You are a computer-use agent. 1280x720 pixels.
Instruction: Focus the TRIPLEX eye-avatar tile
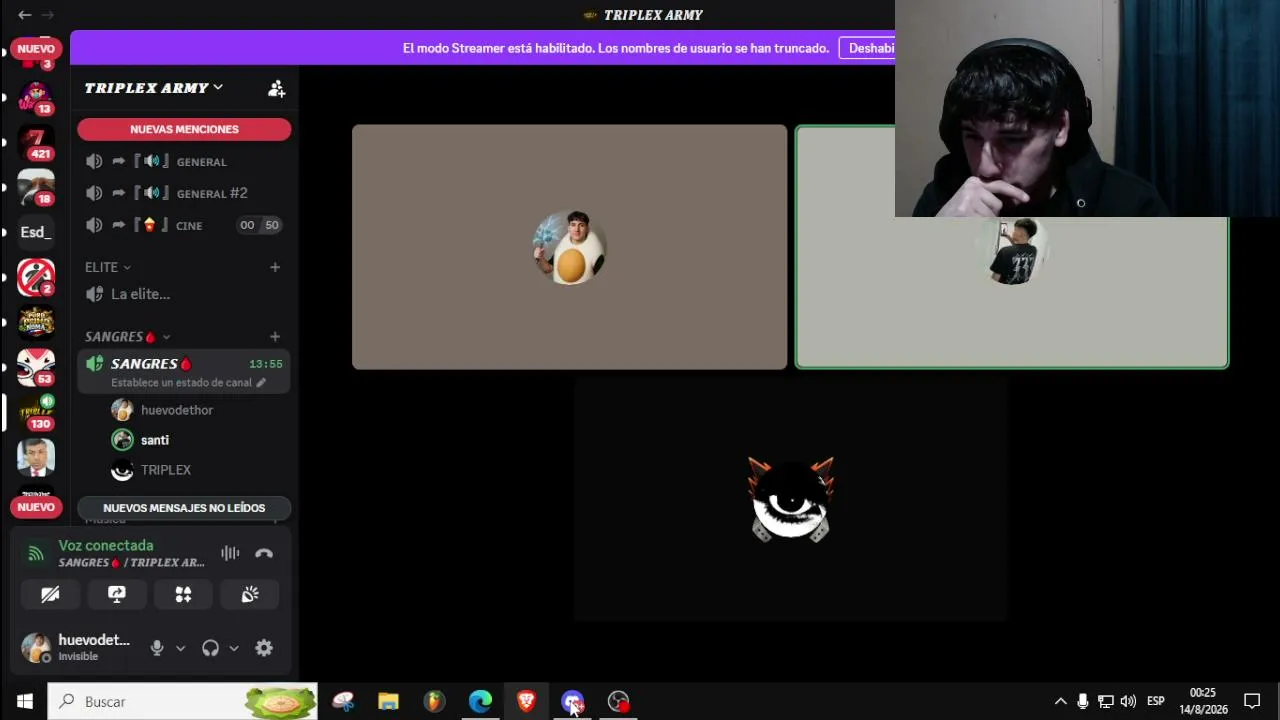[x=790, y=500]
